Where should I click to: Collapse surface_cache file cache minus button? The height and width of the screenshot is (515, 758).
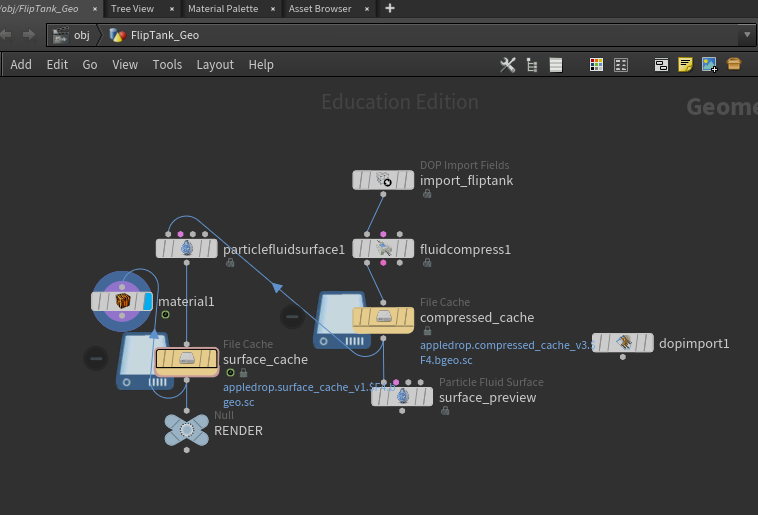click(96, 359)
